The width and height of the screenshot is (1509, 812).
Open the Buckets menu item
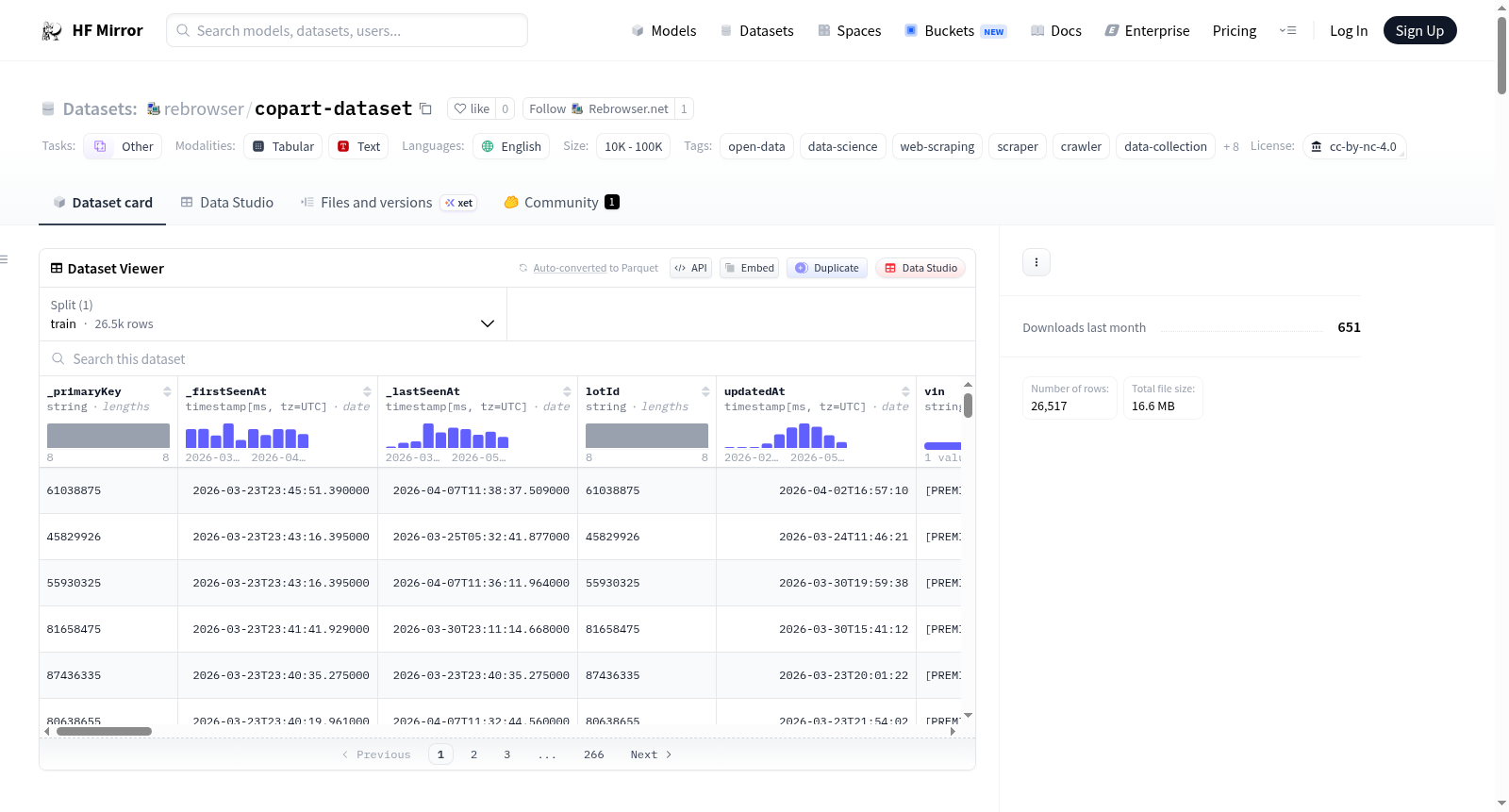[955, 31]
